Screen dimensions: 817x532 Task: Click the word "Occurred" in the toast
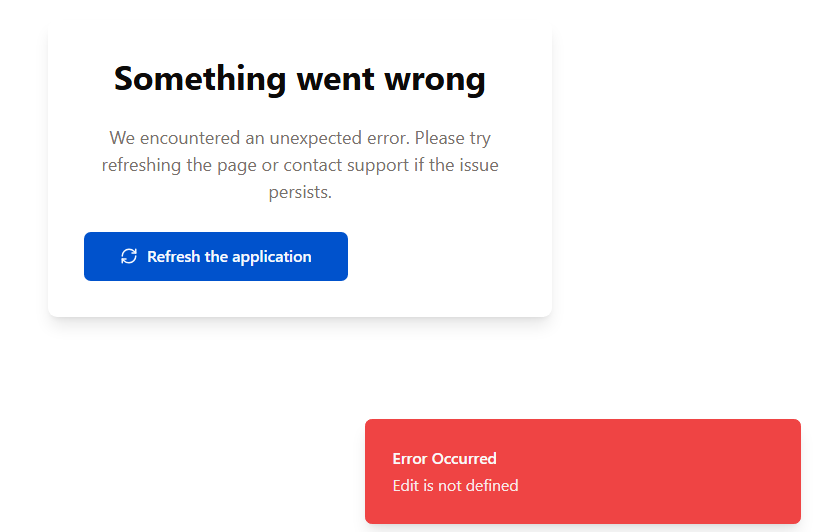click(x=464, y=459)
